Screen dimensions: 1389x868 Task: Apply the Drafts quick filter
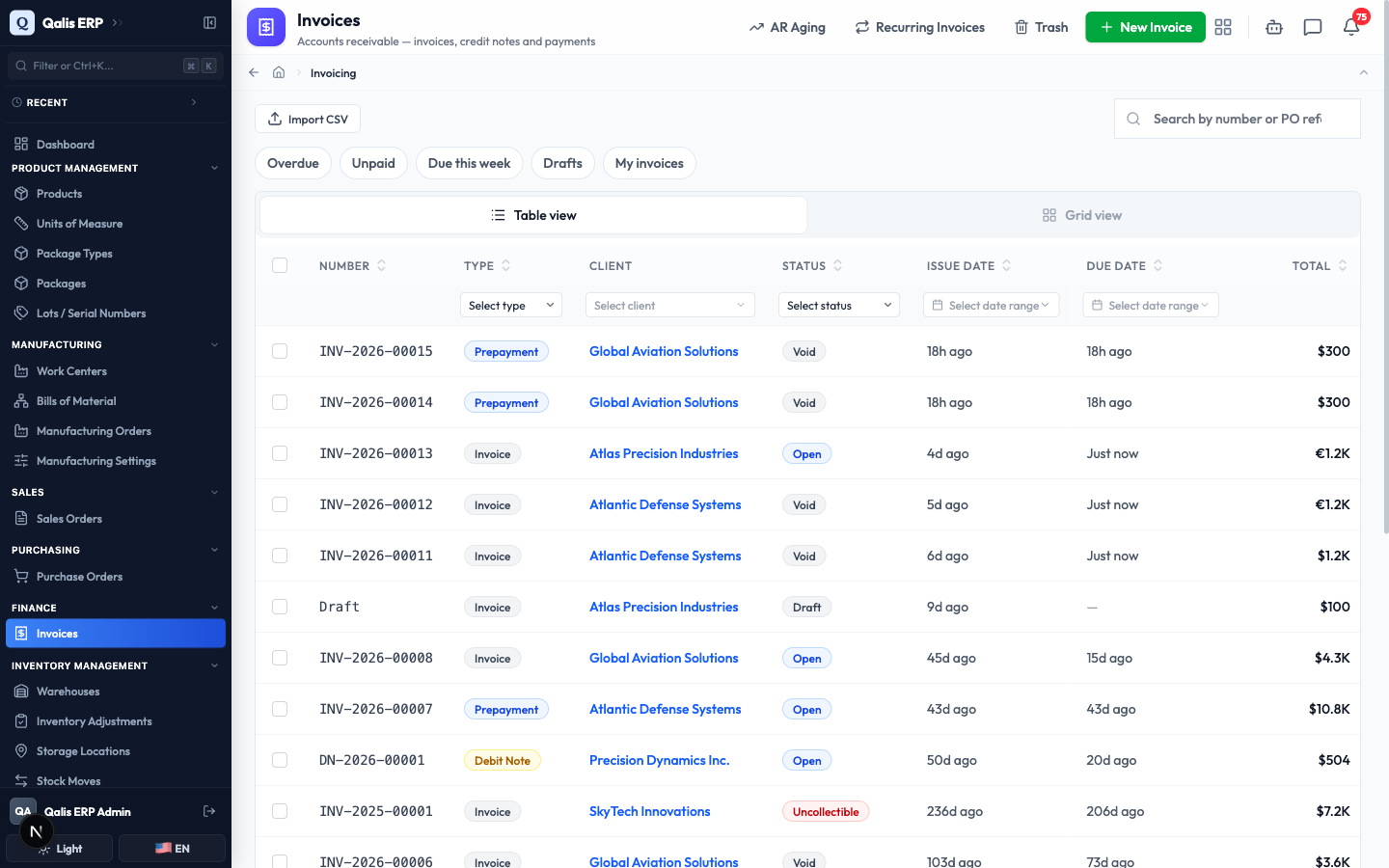562,163
